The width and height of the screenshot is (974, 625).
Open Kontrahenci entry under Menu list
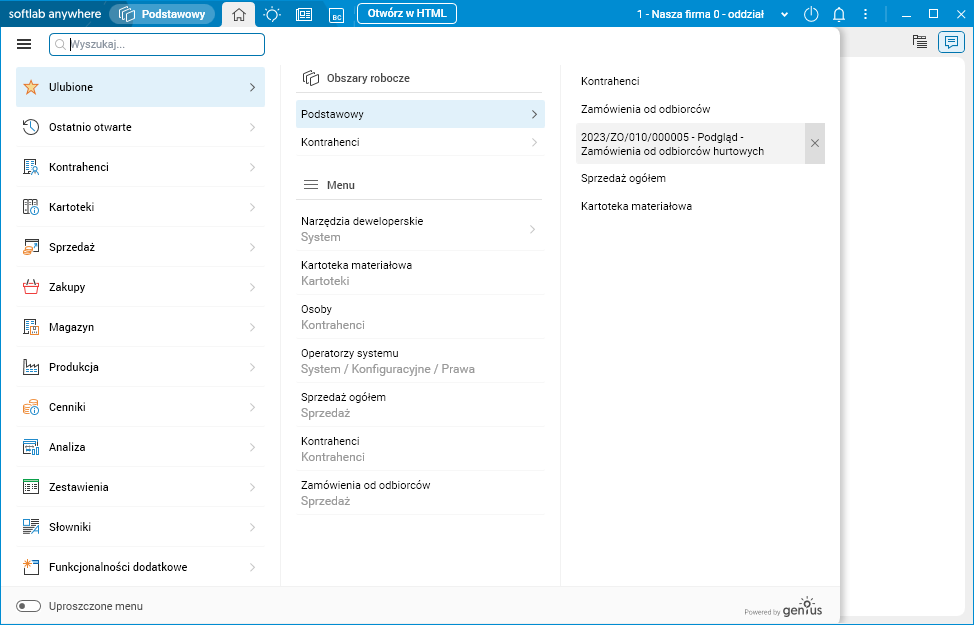[420, 449]
